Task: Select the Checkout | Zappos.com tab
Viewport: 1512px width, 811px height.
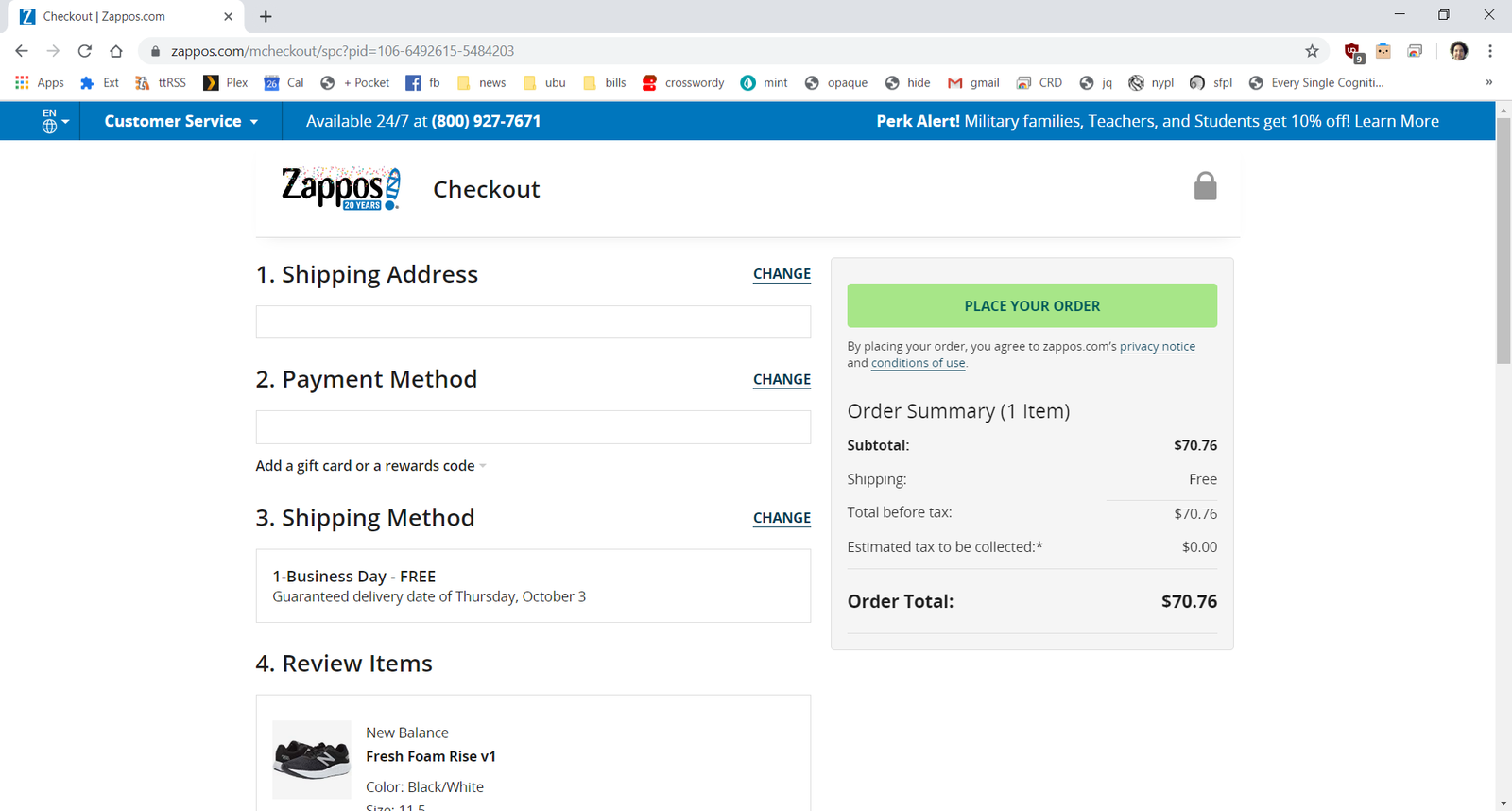Action: pos(123,16)
